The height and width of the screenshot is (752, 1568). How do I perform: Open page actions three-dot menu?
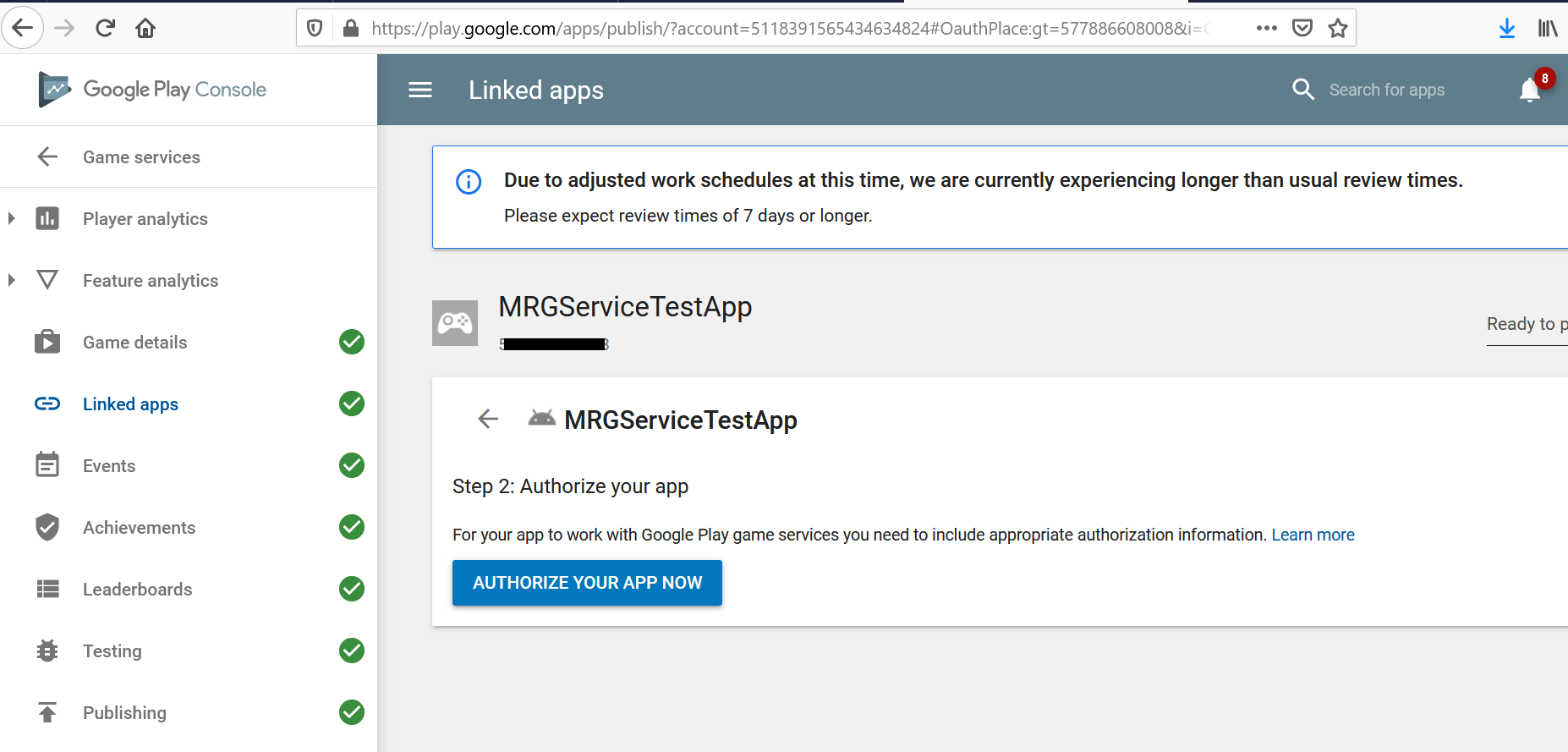point(1267,28)
